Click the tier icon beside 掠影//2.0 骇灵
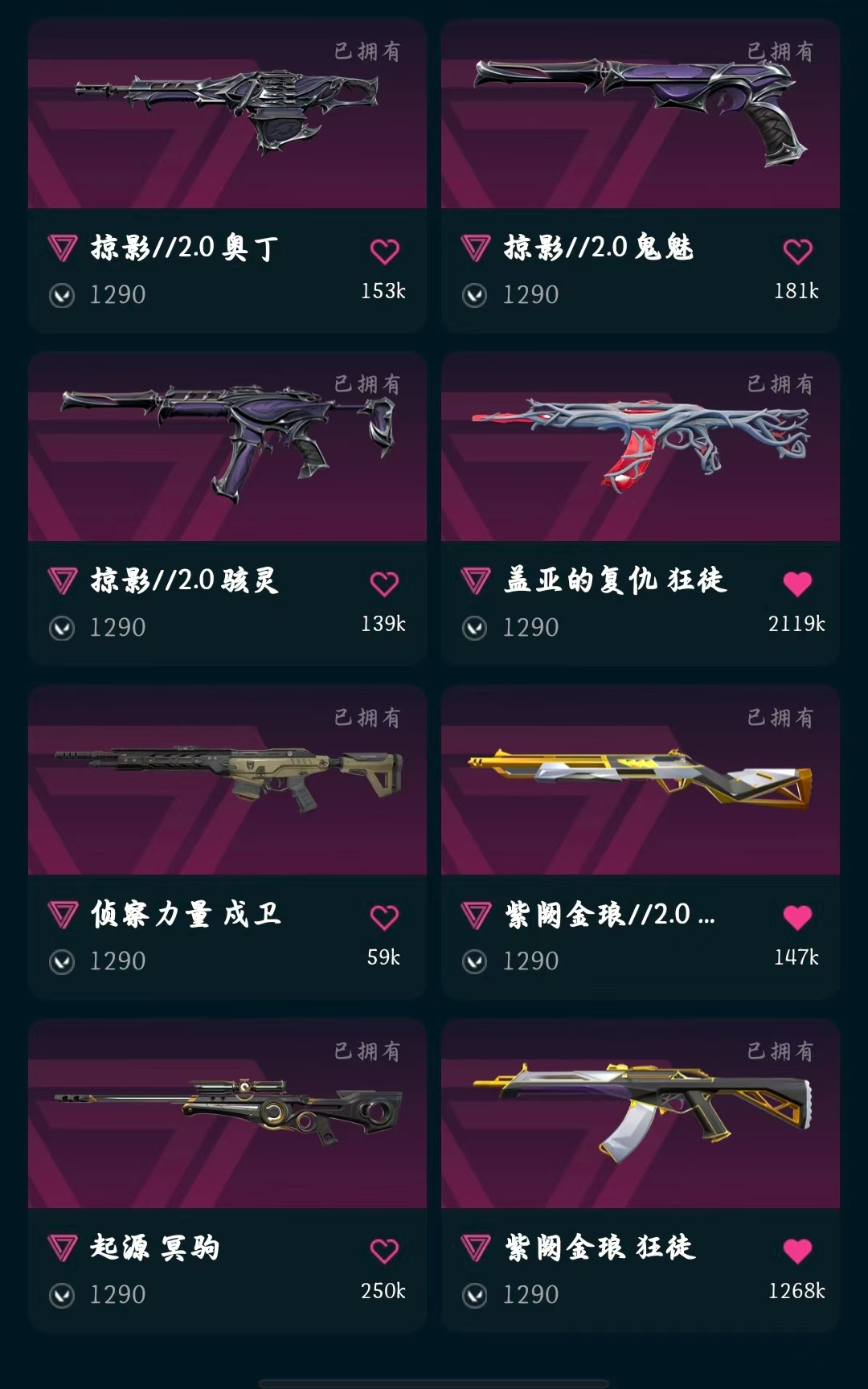The width and height of the screenshot is (868, 1389). (x=63, y=580)
